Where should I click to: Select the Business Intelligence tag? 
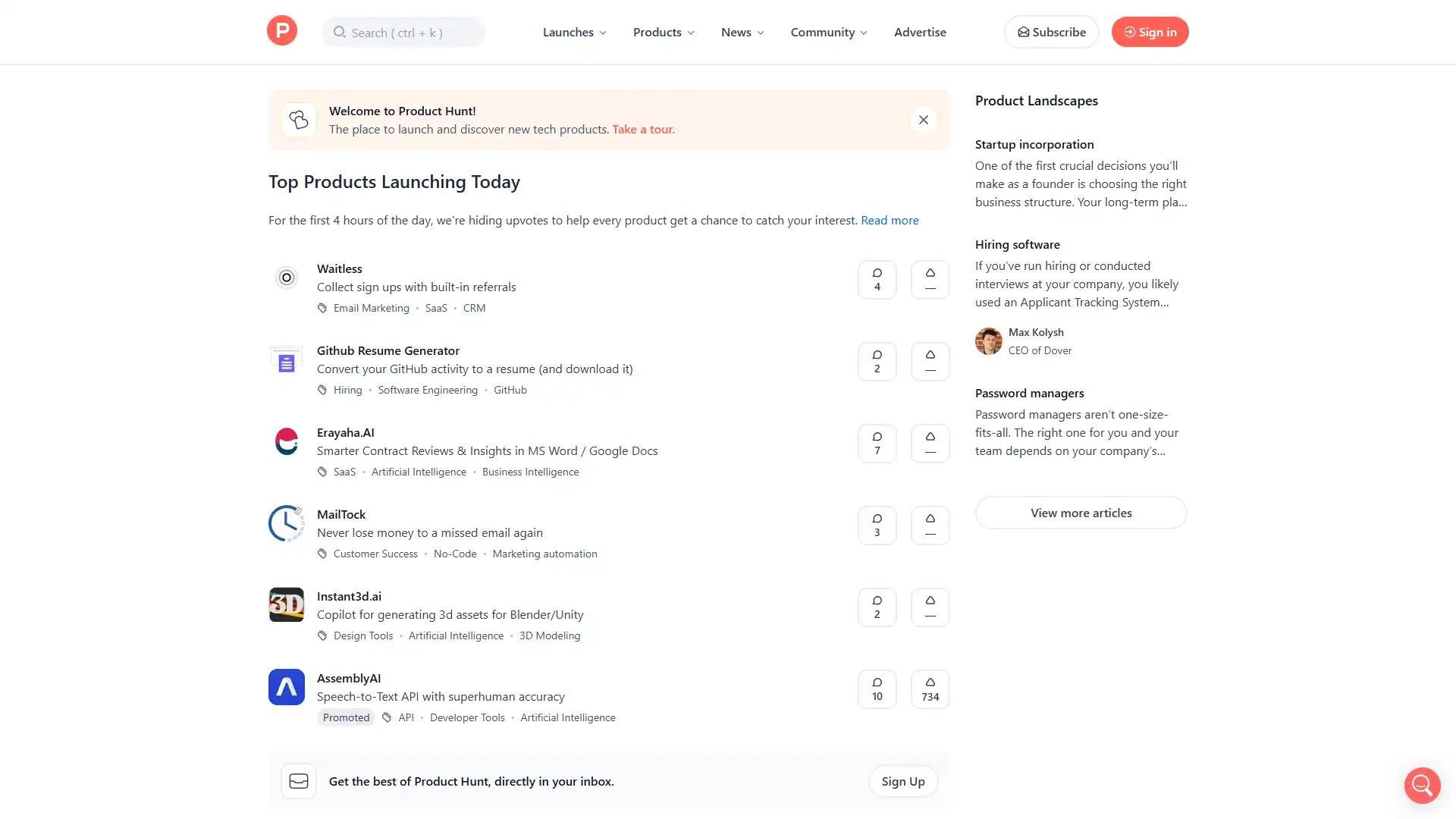(x=530, y=472)
